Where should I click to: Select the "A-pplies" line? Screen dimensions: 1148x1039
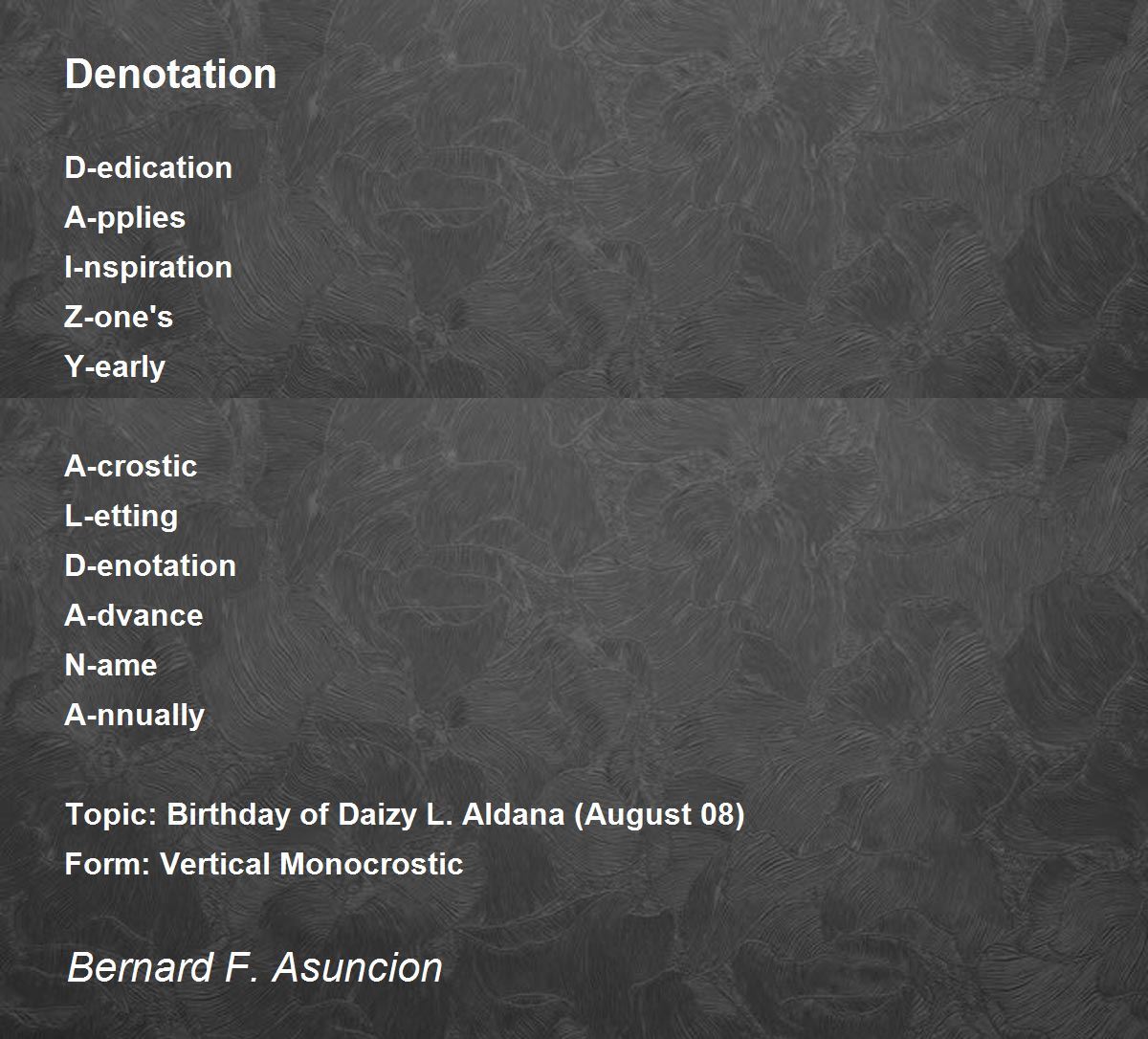[x=124, y=218]
